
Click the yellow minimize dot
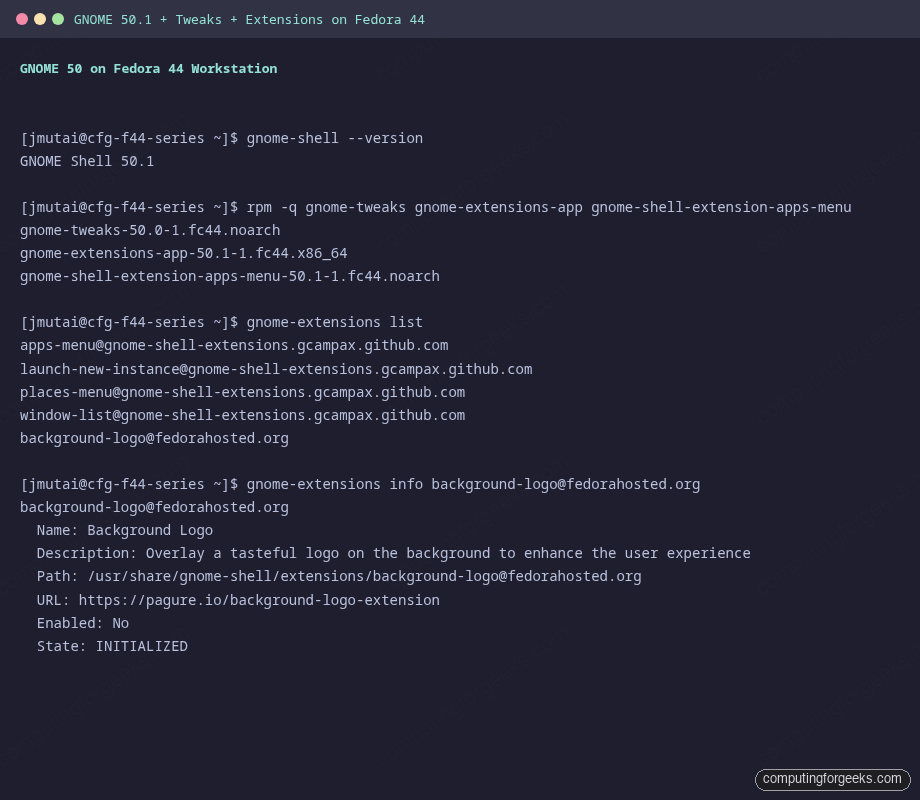coord(40,19)
